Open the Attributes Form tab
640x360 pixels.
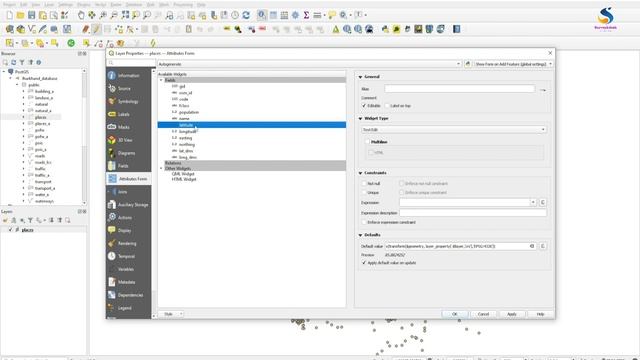129,179
